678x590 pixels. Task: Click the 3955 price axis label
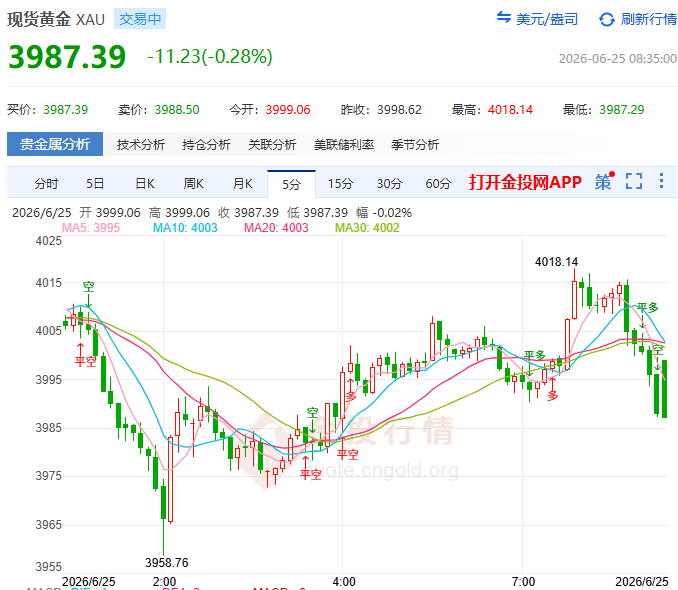(x=48, y=567)
